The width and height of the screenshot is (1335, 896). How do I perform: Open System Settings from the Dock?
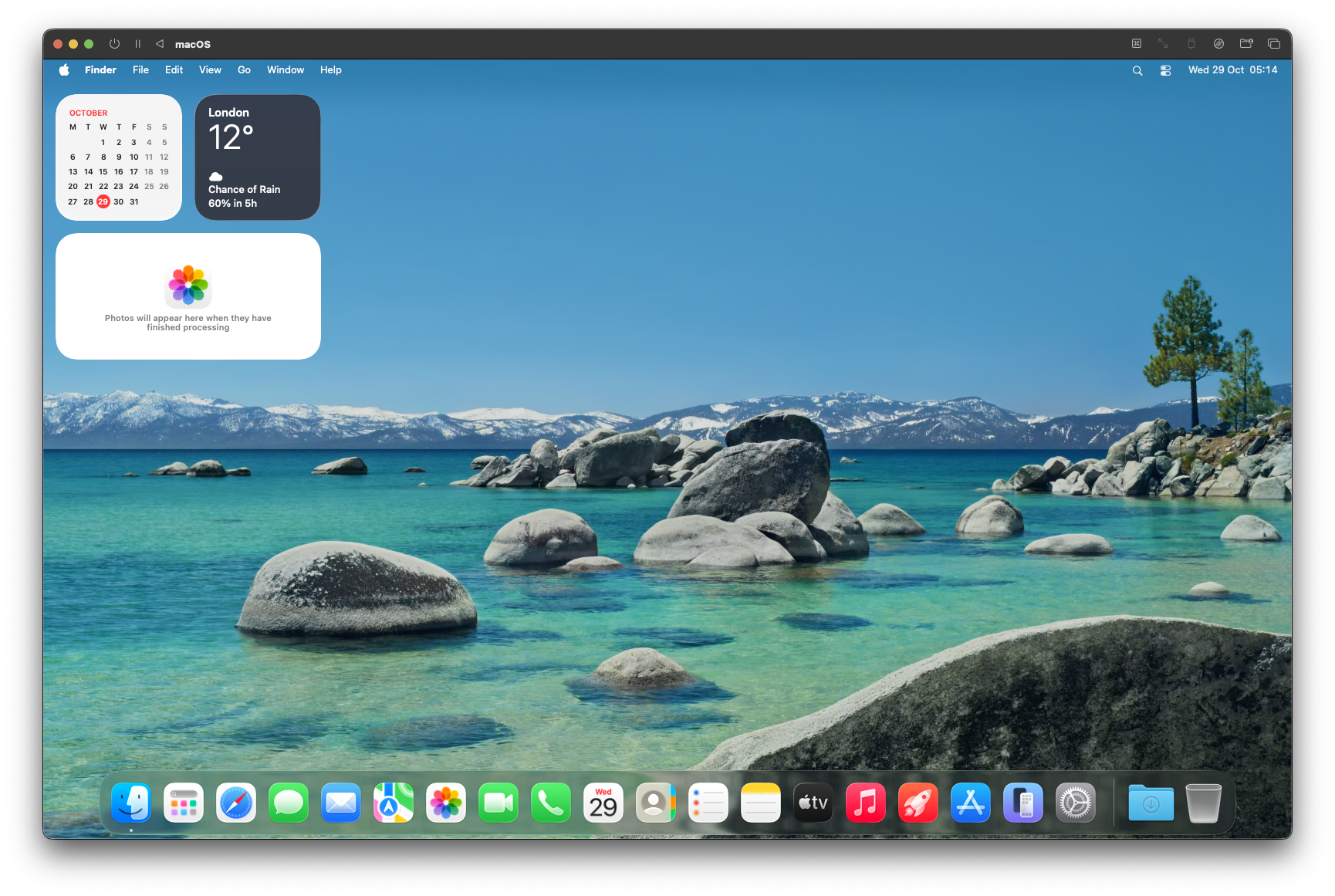pos(1075,803)
